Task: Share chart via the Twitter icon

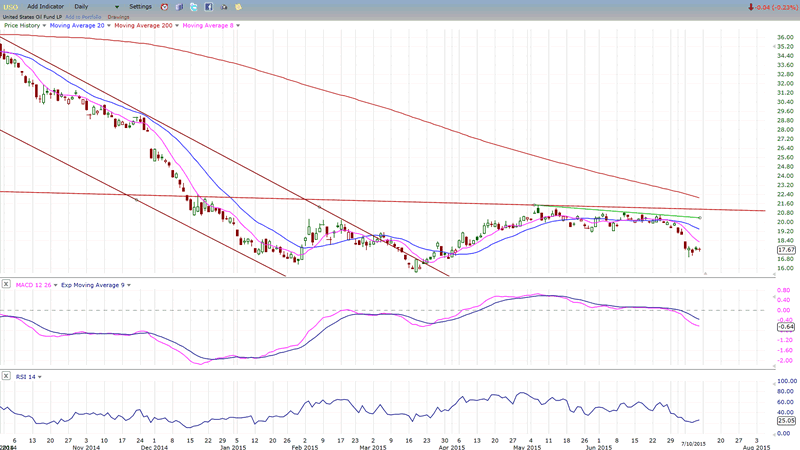Action: pos(193,7)
